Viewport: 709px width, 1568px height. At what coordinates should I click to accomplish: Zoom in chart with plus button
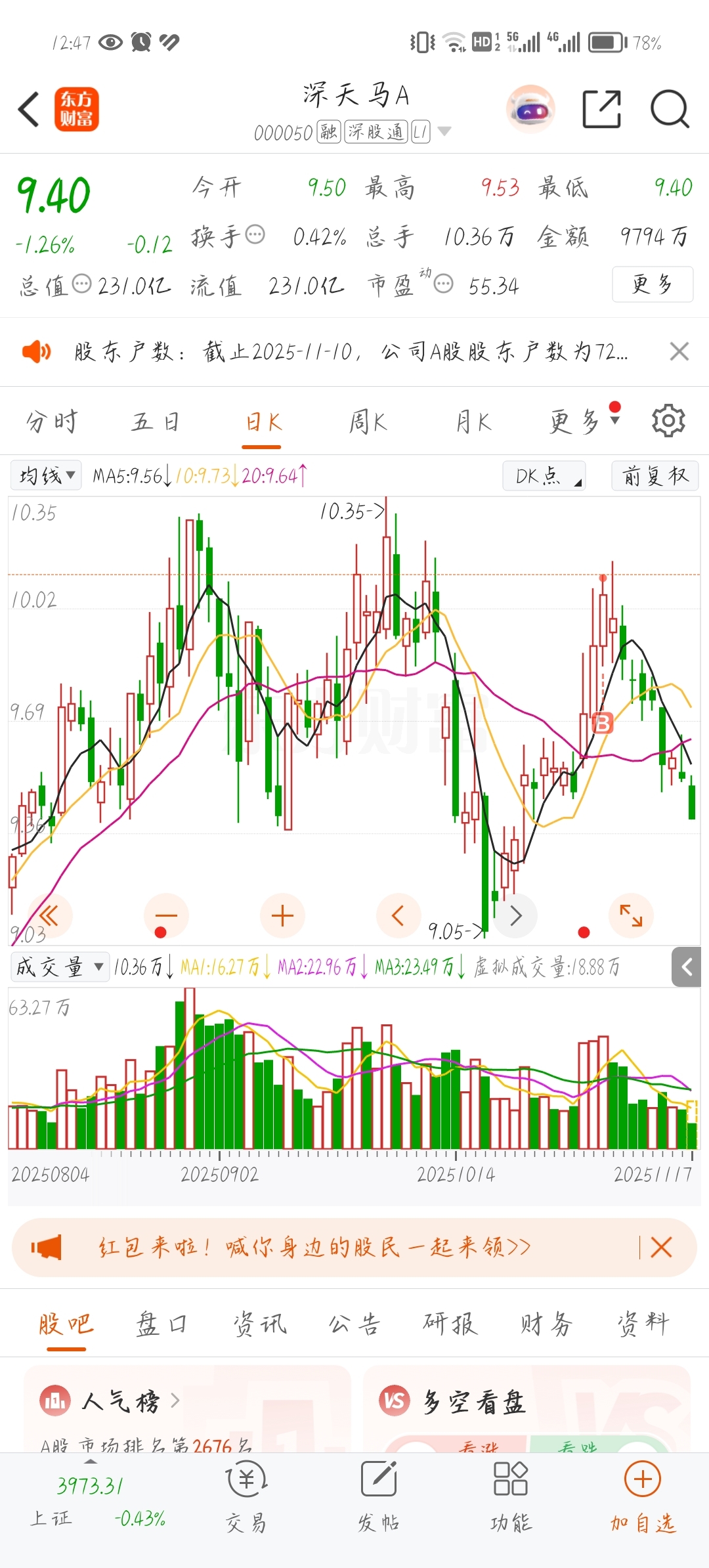[x=282, y=915]
